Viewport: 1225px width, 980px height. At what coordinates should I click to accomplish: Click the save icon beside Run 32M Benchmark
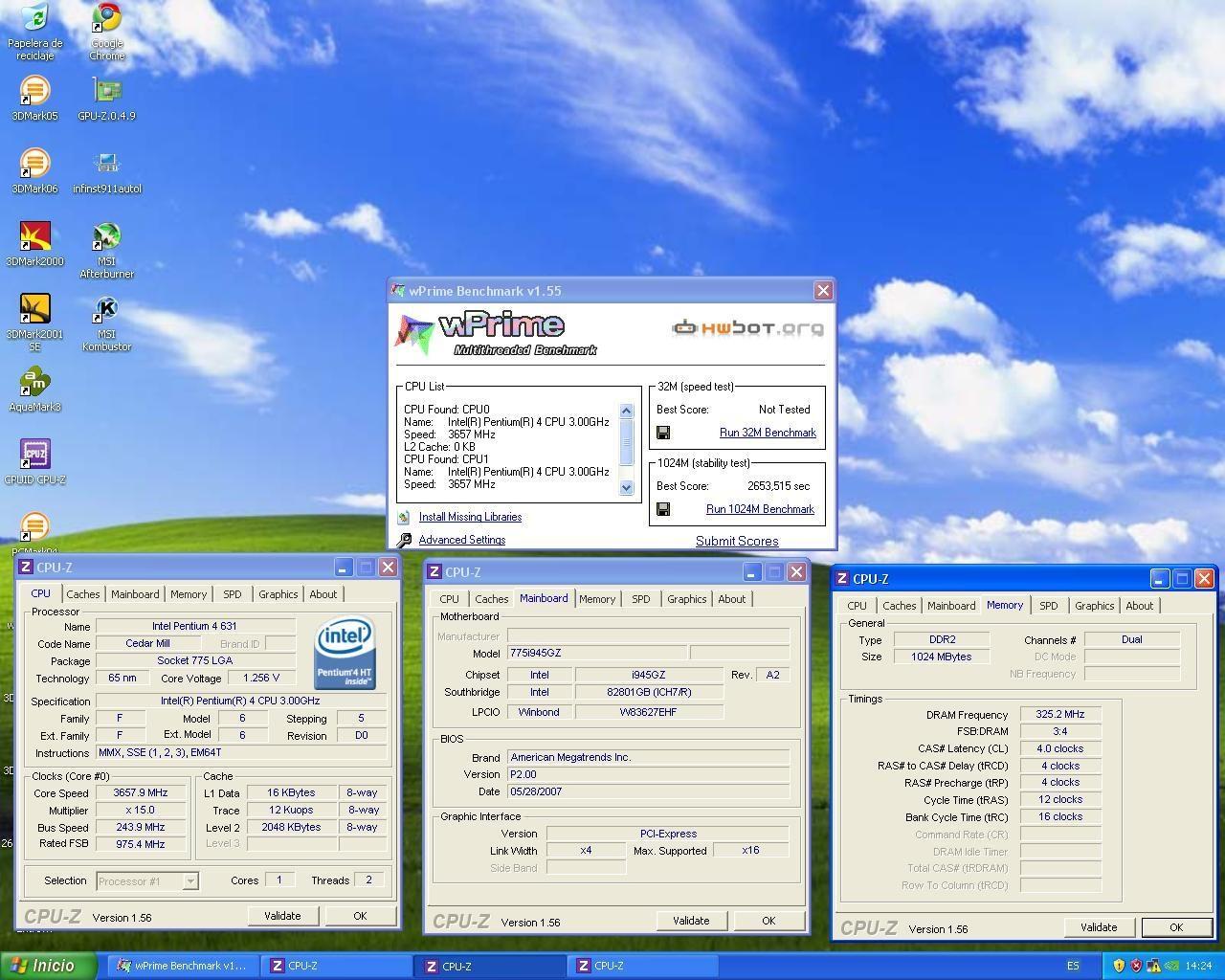pos(663,433)
